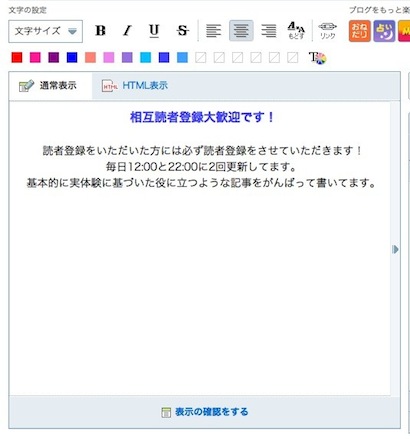Click the last empty color slot
410x439 pixels.
(292, 58)
